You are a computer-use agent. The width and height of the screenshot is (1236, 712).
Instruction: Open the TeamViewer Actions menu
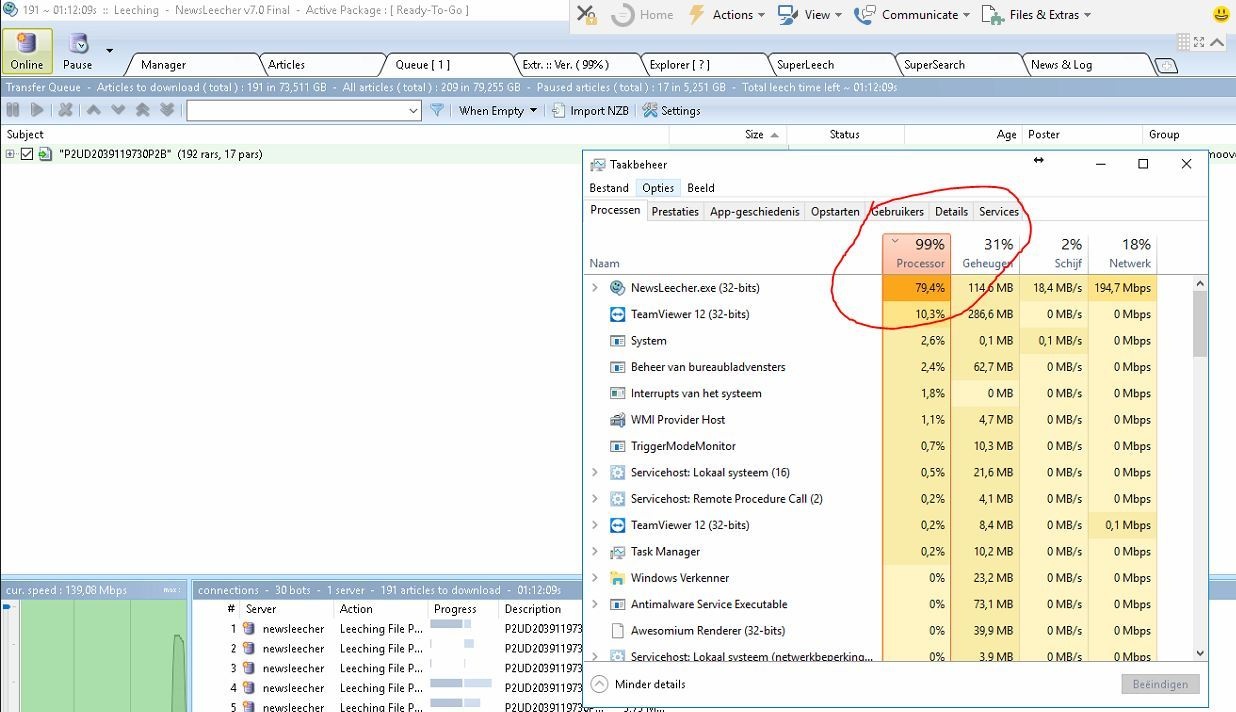point(726,15)
